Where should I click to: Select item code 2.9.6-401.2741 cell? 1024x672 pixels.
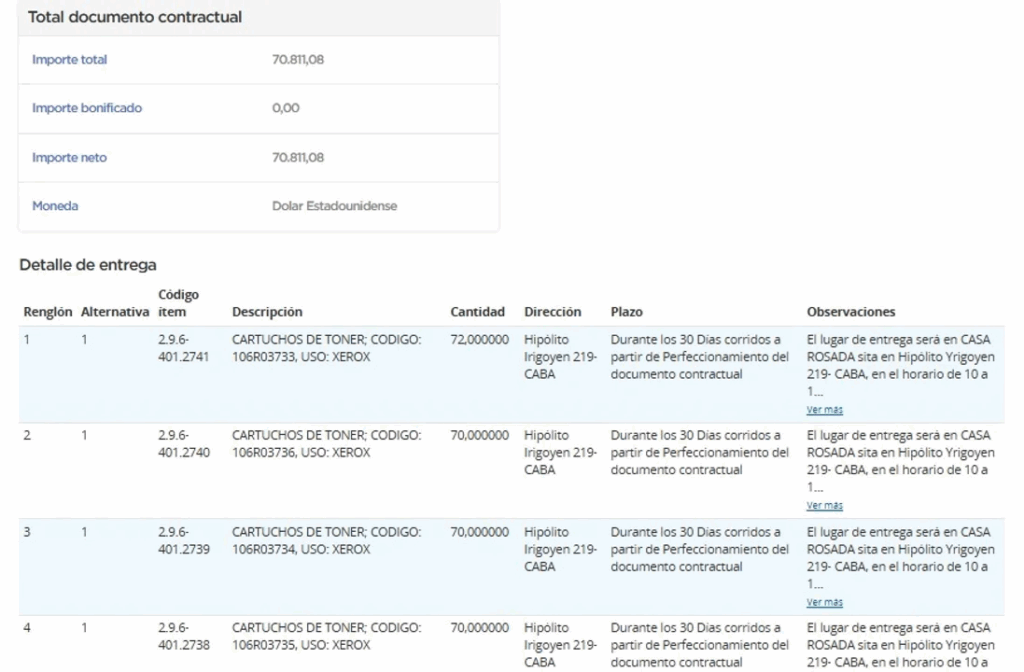click(184, 348)
